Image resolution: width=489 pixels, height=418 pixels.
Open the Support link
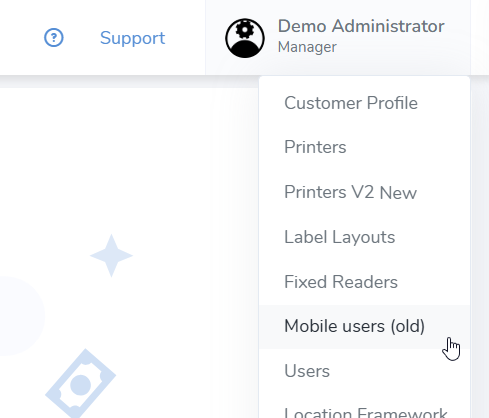[132, 38]
